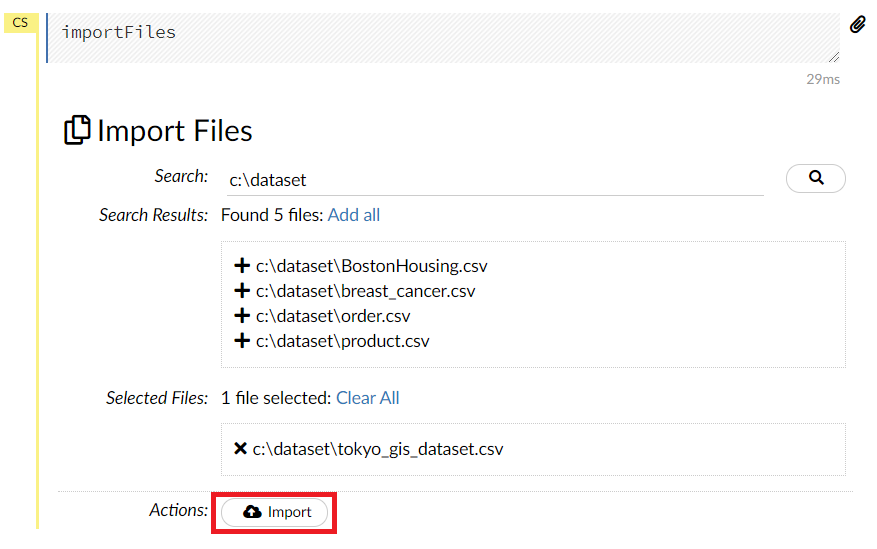Click the documents icon beside Import Files heading

coord(77,131)
